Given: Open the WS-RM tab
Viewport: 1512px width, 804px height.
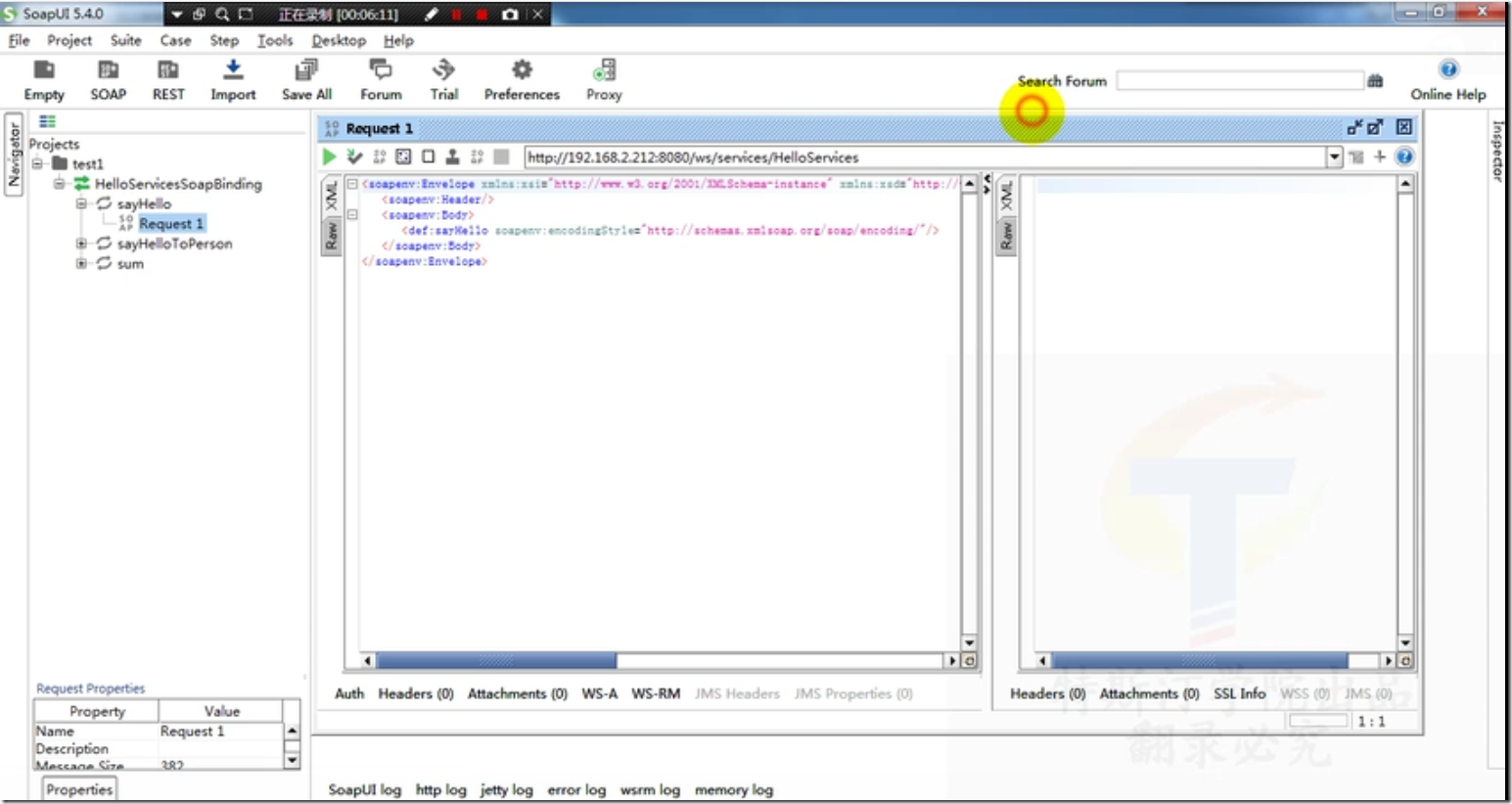Looking at the screenshot, I should coord(656,693).
